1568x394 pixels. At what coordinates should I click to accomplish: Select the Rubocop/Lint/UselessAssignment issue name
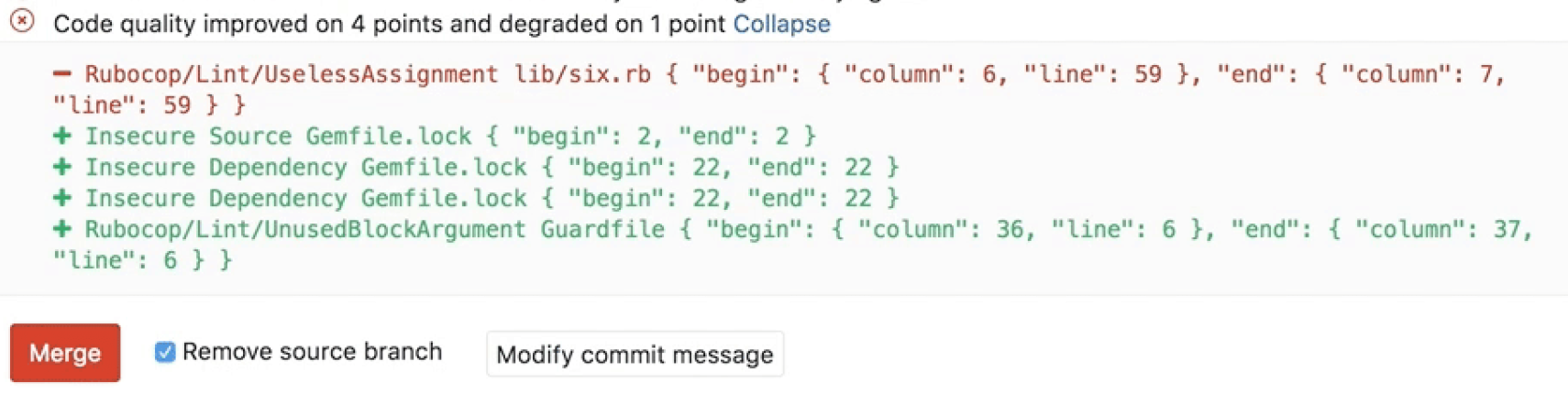point(292,74)
